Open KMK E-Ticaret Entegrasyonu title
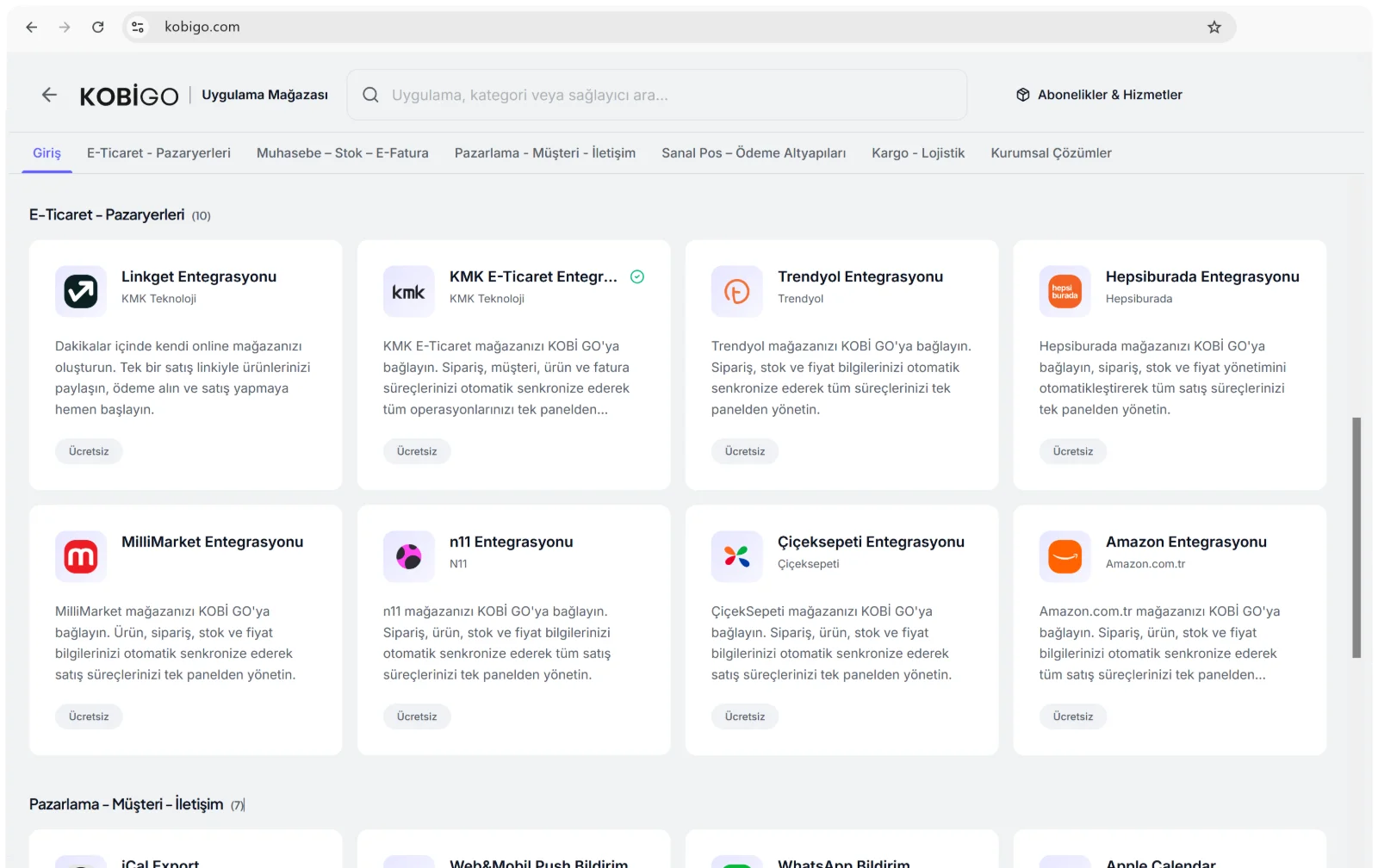1378x868 pixels. [x=533, y=276]
